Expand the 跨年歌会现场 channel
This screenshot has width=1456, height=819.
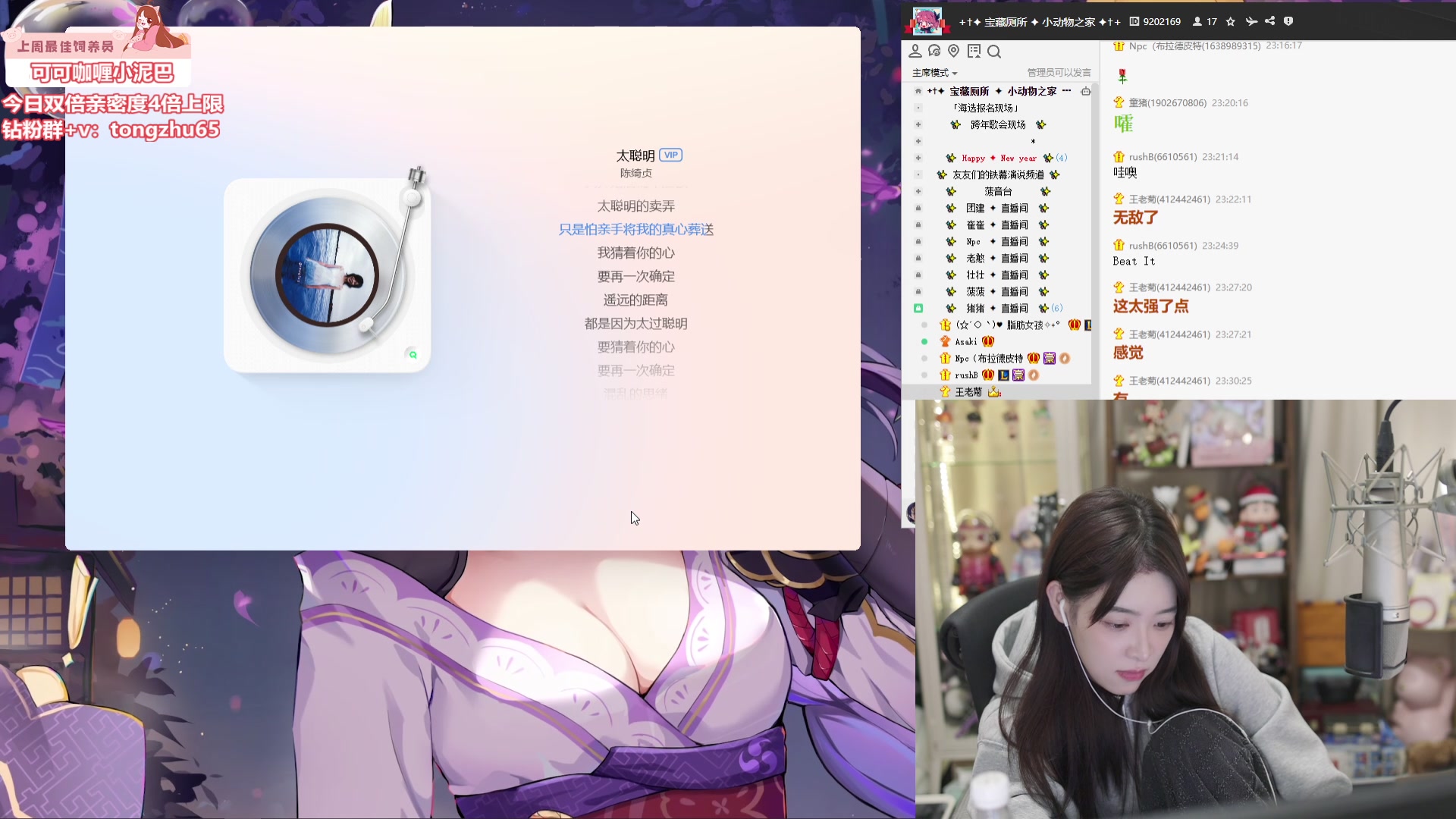pos(918,124)
